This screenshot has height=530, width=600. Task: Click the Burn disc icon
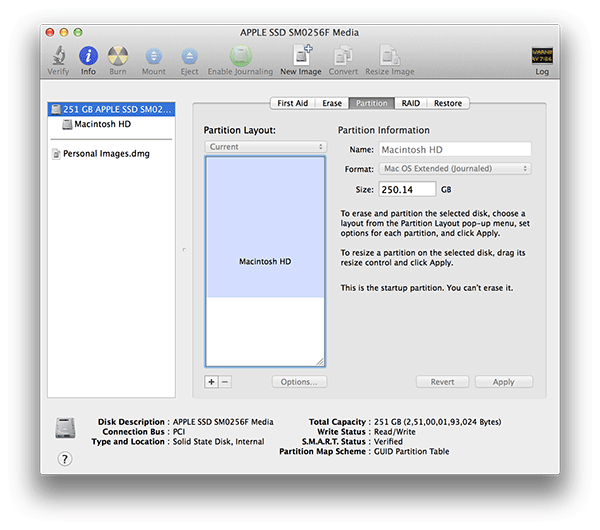pyautogui.click(x=118, y=56)
